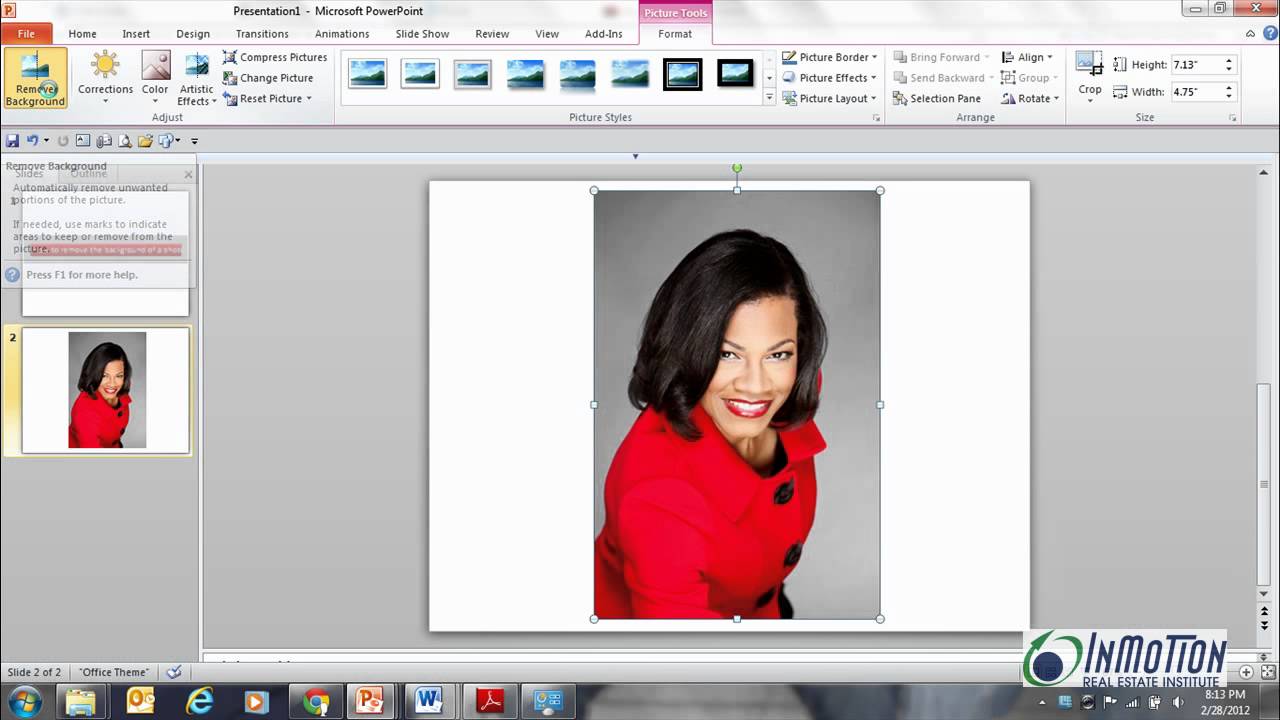Switch to the Insert tab
1280x720 pixels.
[136, 34]
